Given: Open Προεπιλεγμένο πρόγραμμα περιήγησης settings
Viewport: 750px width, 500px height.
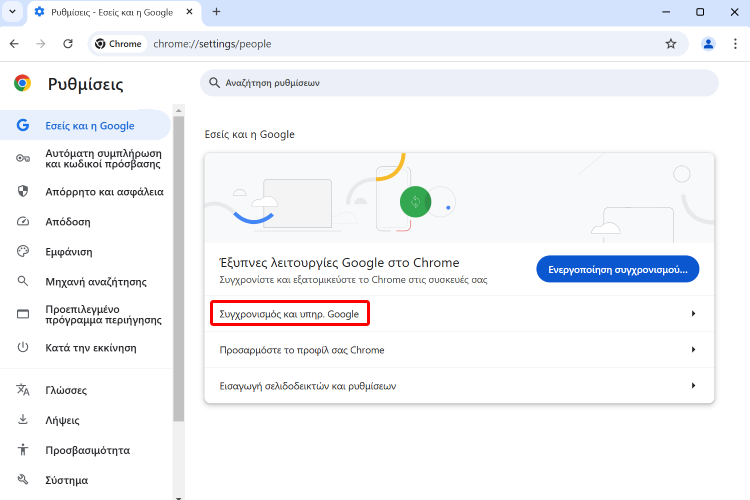Looking at the screenshot, I should pos(86,314).
